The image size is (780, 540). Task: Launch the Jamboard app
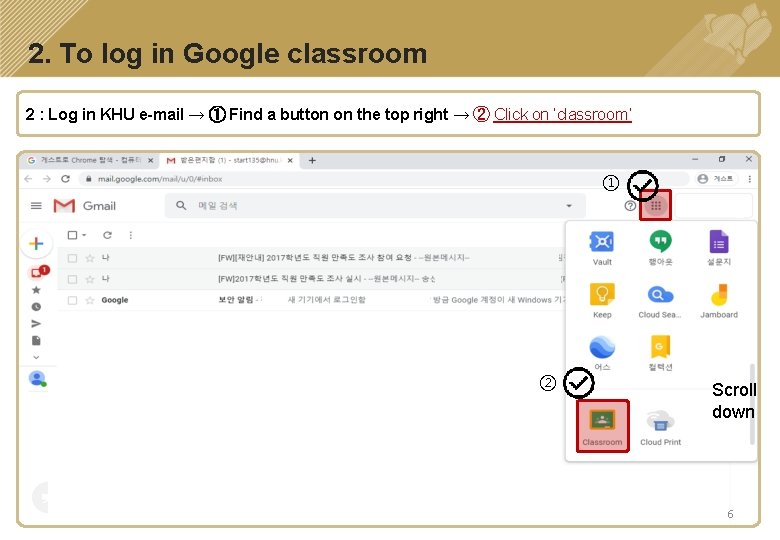(719, 301)
